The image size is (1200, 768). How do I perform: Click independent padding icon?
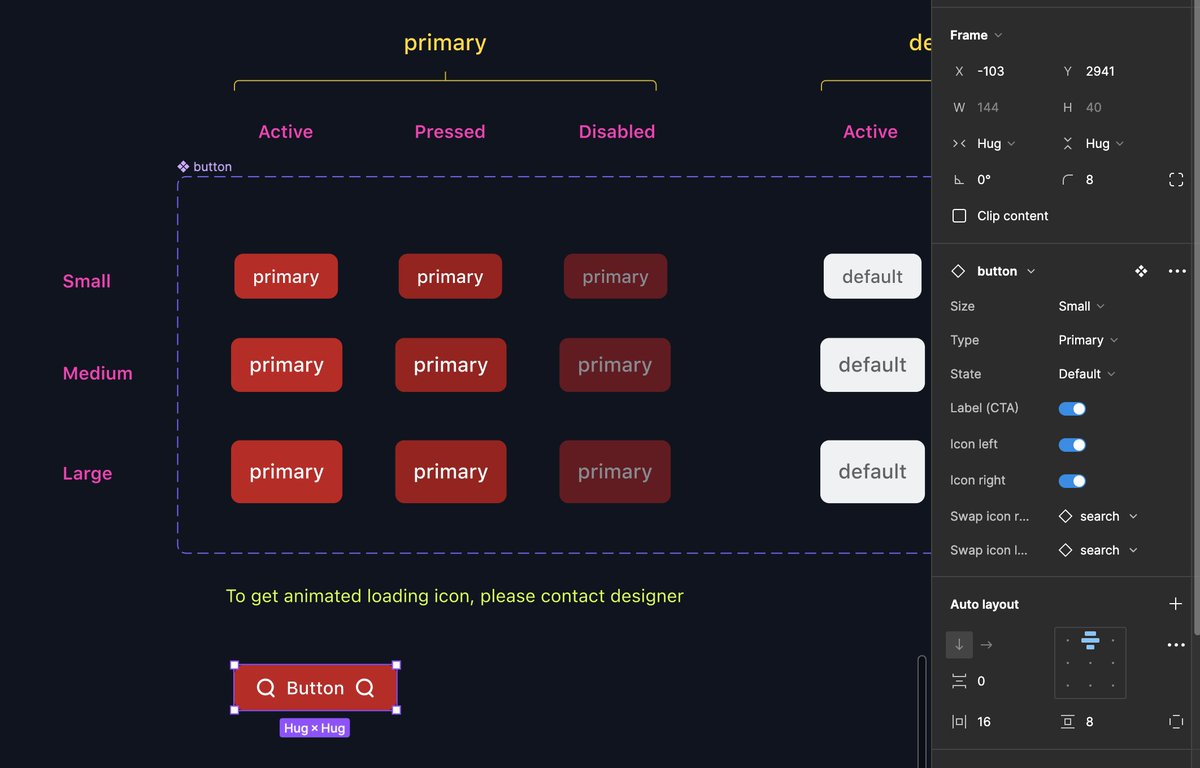coord(1176,722)
